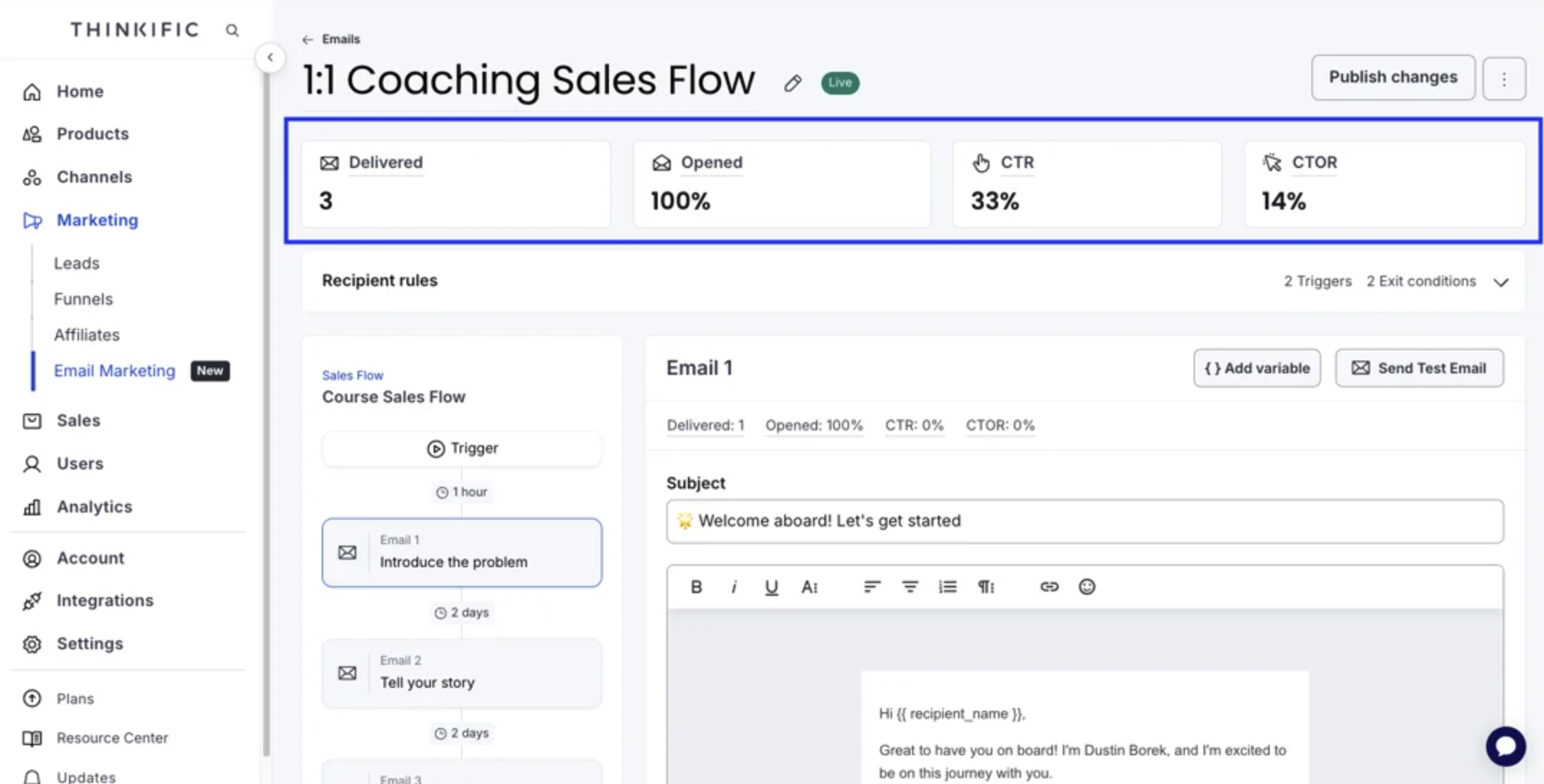Select center text alignment icon

tap(910, 587)
